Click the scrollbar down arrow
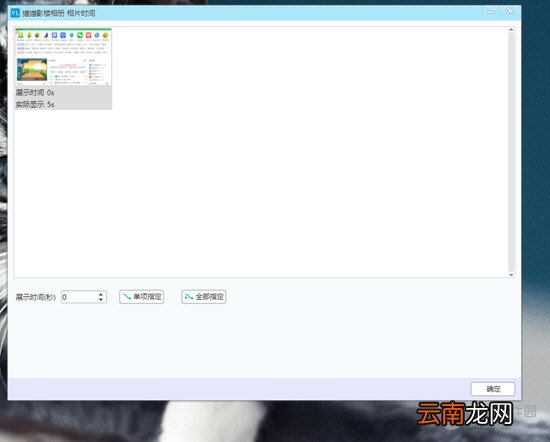Image resolution: width=550 pixels, height=442 pixels. coord(511,275)
